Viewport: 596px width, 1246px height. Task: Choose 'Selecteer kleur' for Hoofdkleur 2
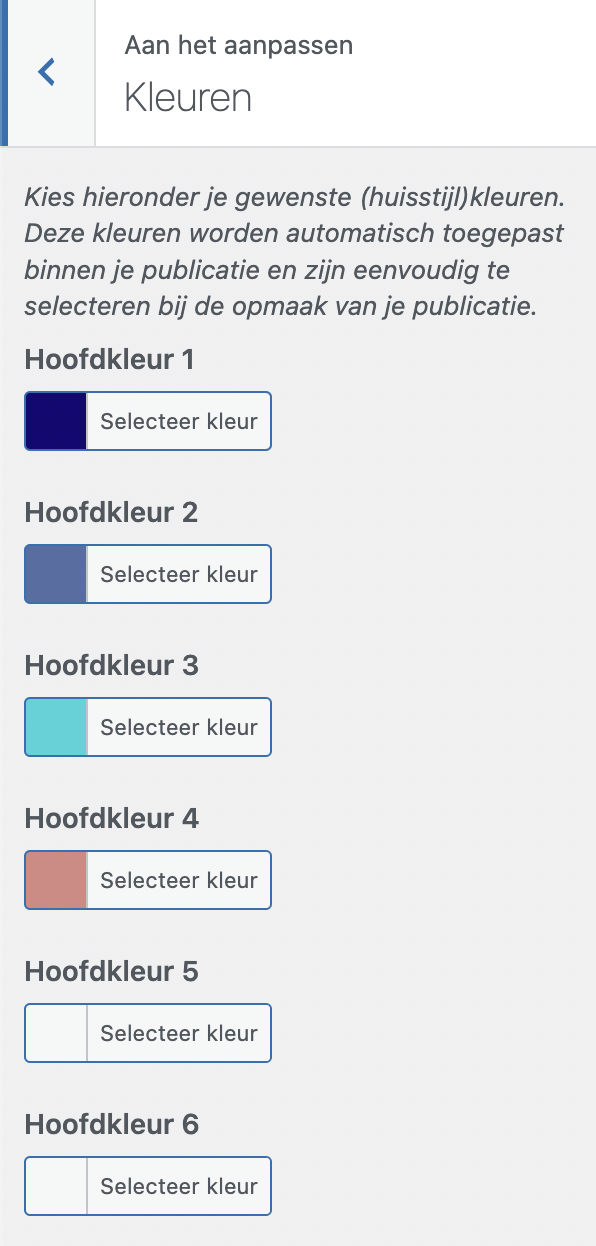[179, 574]
